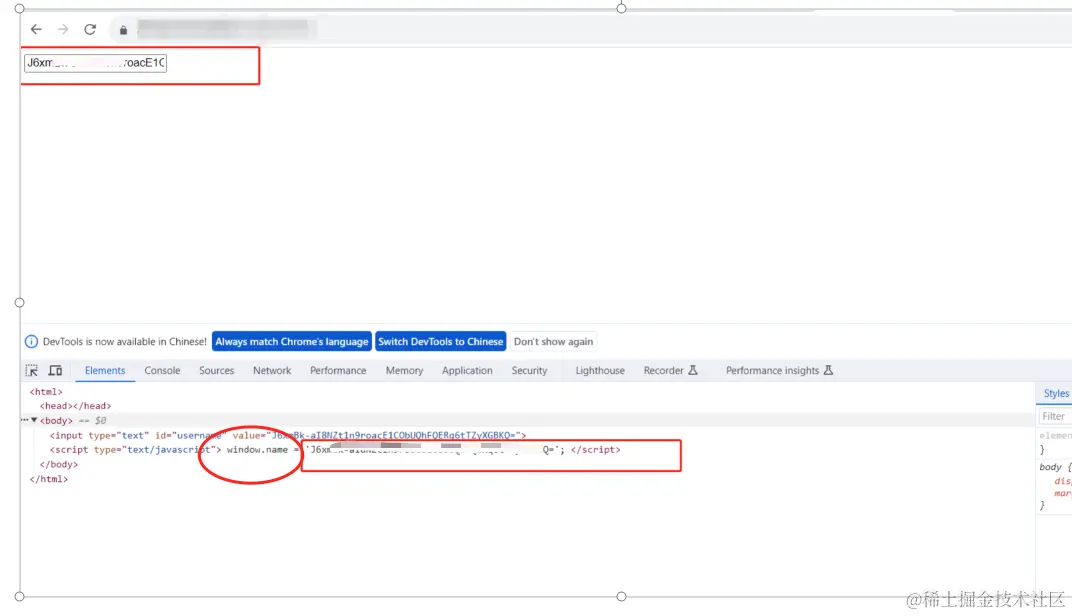This screenshot has height=616, width=1072.
Task: Open the Performance tab
Action: 338,371
